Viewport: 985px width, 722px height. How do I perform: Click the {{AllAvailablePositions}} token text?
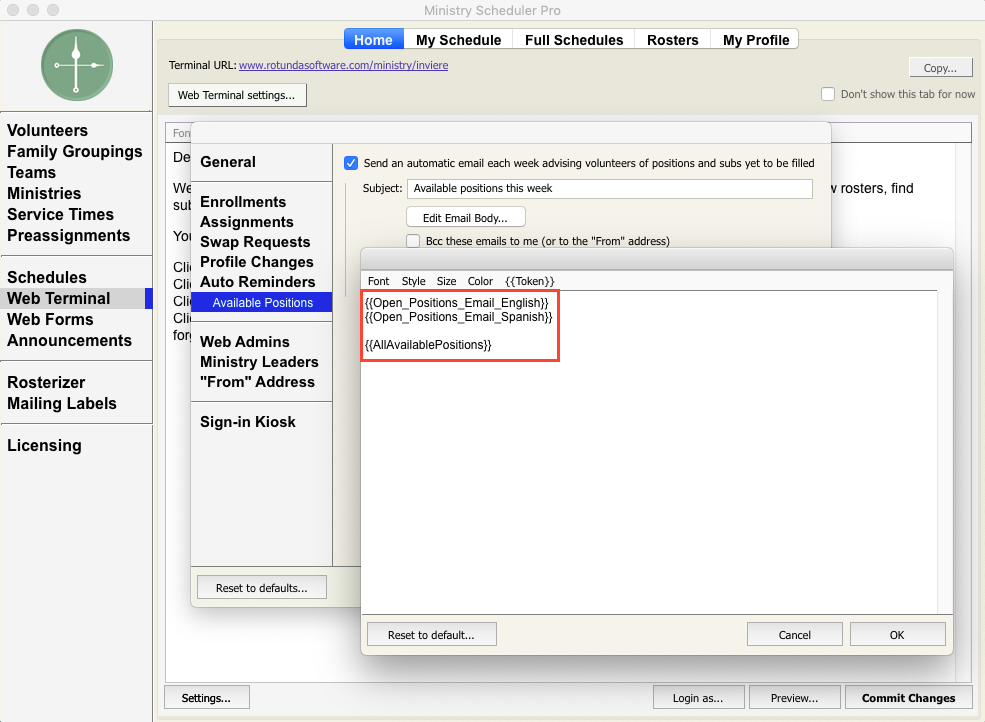428,345
